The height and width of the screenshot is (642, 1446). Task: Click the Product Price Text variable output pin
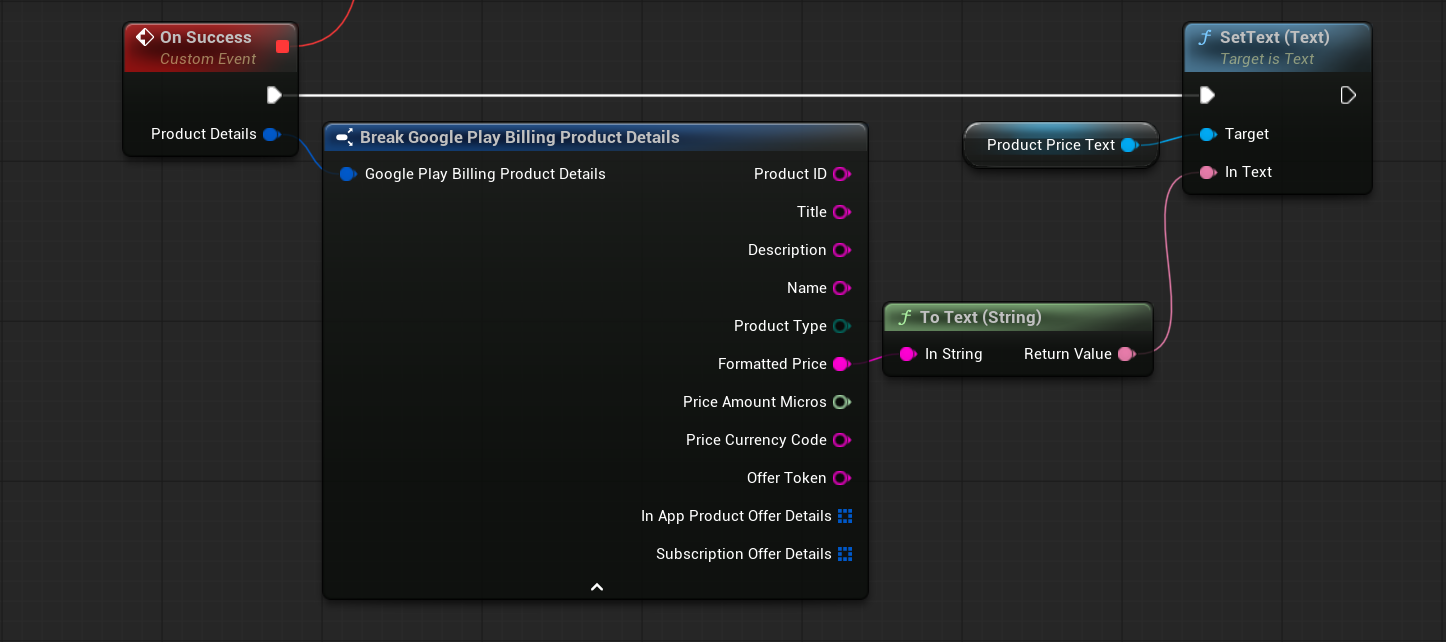pos(1129,145)
